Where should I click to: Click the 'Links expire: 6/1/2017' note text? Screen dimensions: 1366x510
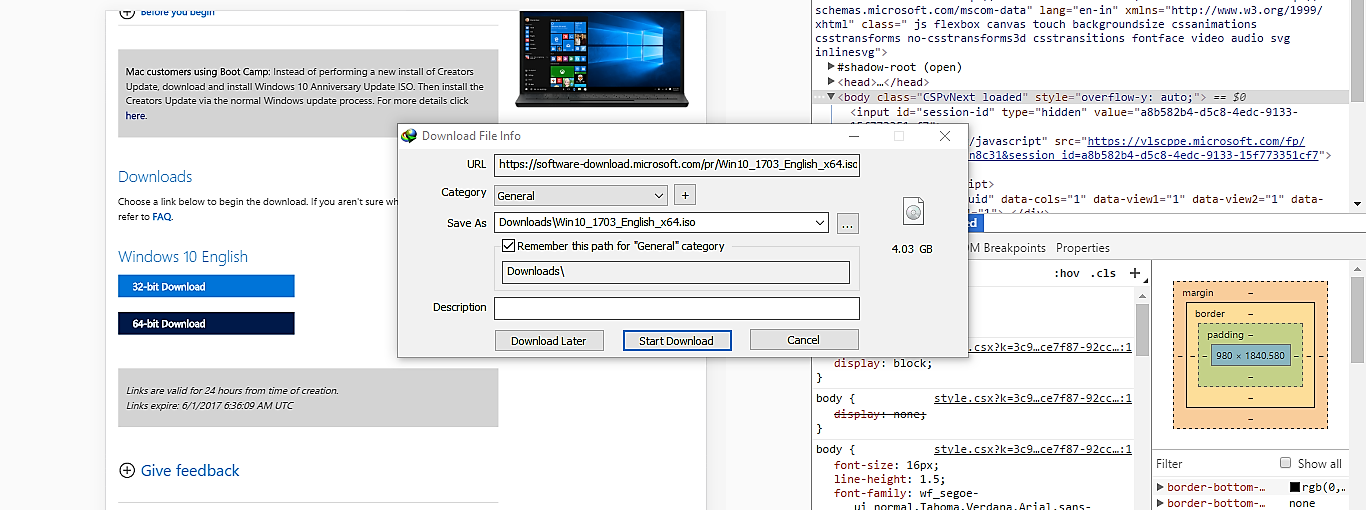coord(210,406)
